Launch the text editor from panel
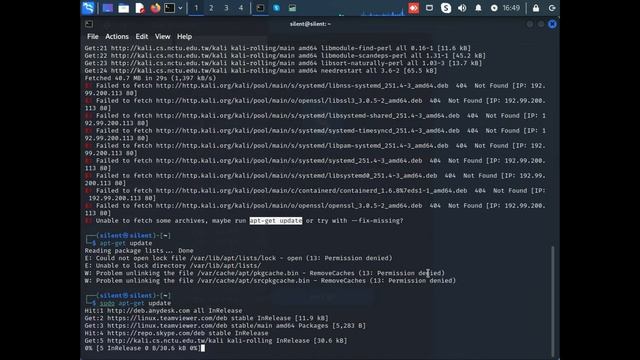The width and height of the screenshot is (640, 360). coord(140,8)
